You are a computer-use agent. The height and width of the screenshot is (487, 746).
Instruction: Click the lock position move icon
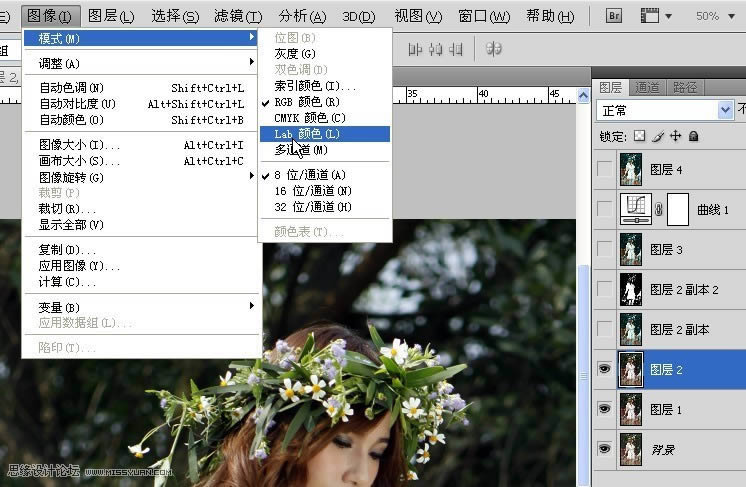(675, 136)
